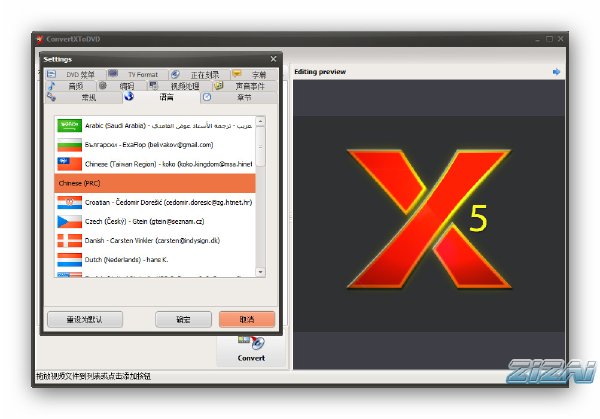Click the 重设为默认 reset button
Viewport: 600px width, 419px height.
85,319
